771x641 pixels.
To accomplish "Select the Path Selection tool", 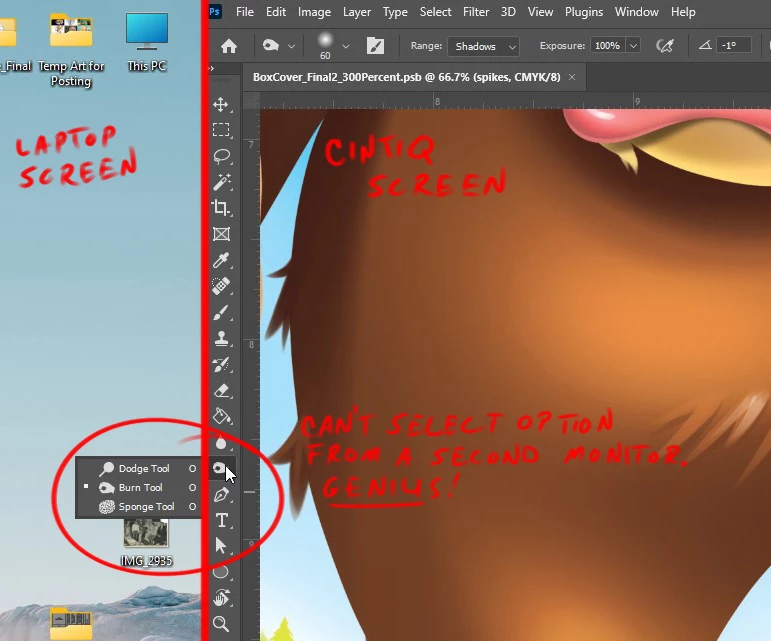I will [x=221, y=546].
